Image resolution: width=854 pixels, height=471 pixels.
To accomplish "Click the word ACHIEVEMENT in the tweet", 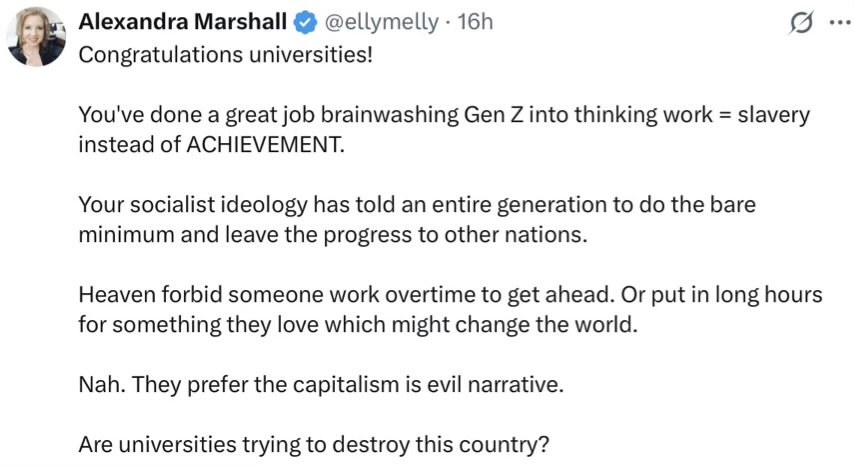I will (x=265, y=143).
